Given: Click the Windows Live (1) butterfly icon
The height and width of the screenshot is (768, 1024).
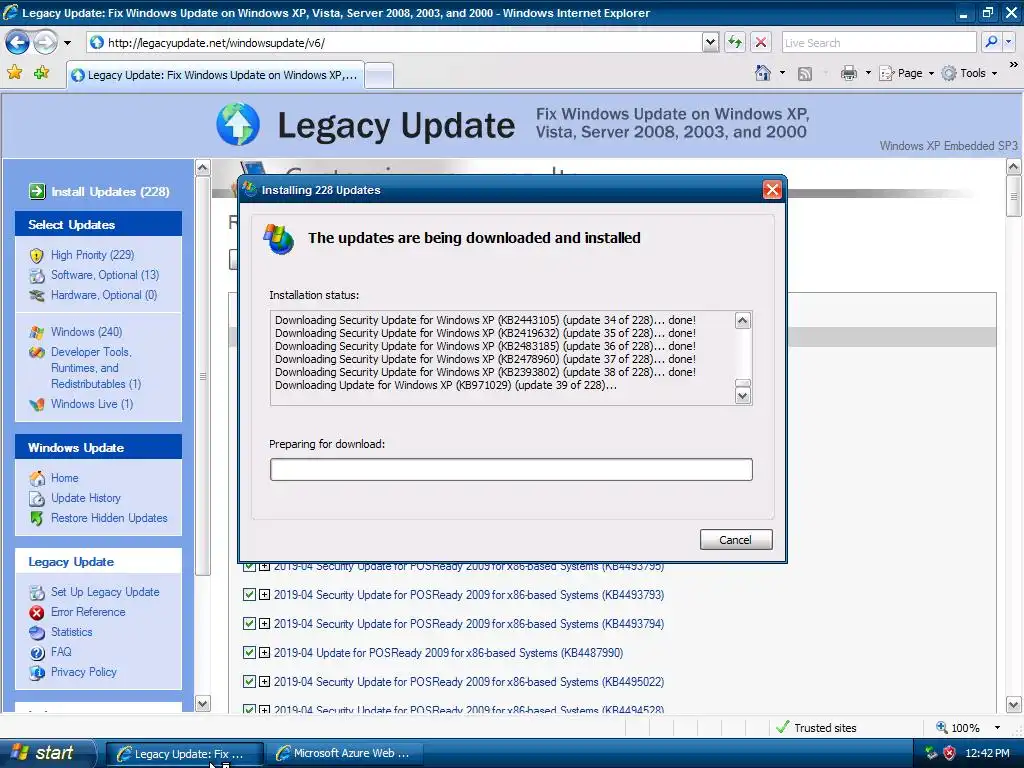Looking at the screenshot, I should tap(37, 404).
